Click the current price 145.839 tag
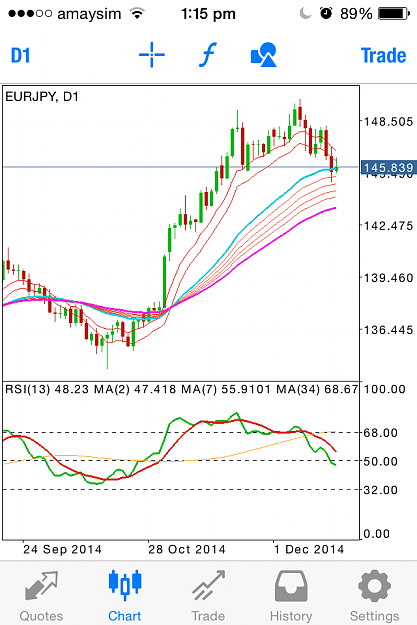Screen dimensions: 417x625 pos(389,168)
